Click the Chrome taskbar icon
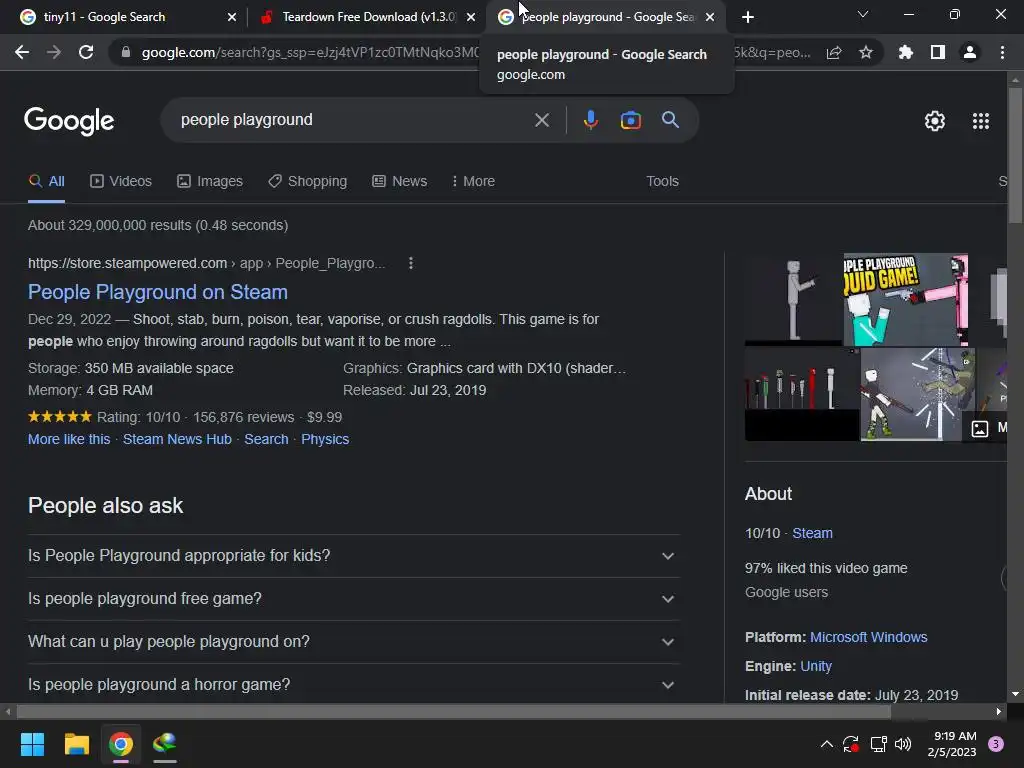The height and width of the screenshot is (768, 1024). click(120, 744)
